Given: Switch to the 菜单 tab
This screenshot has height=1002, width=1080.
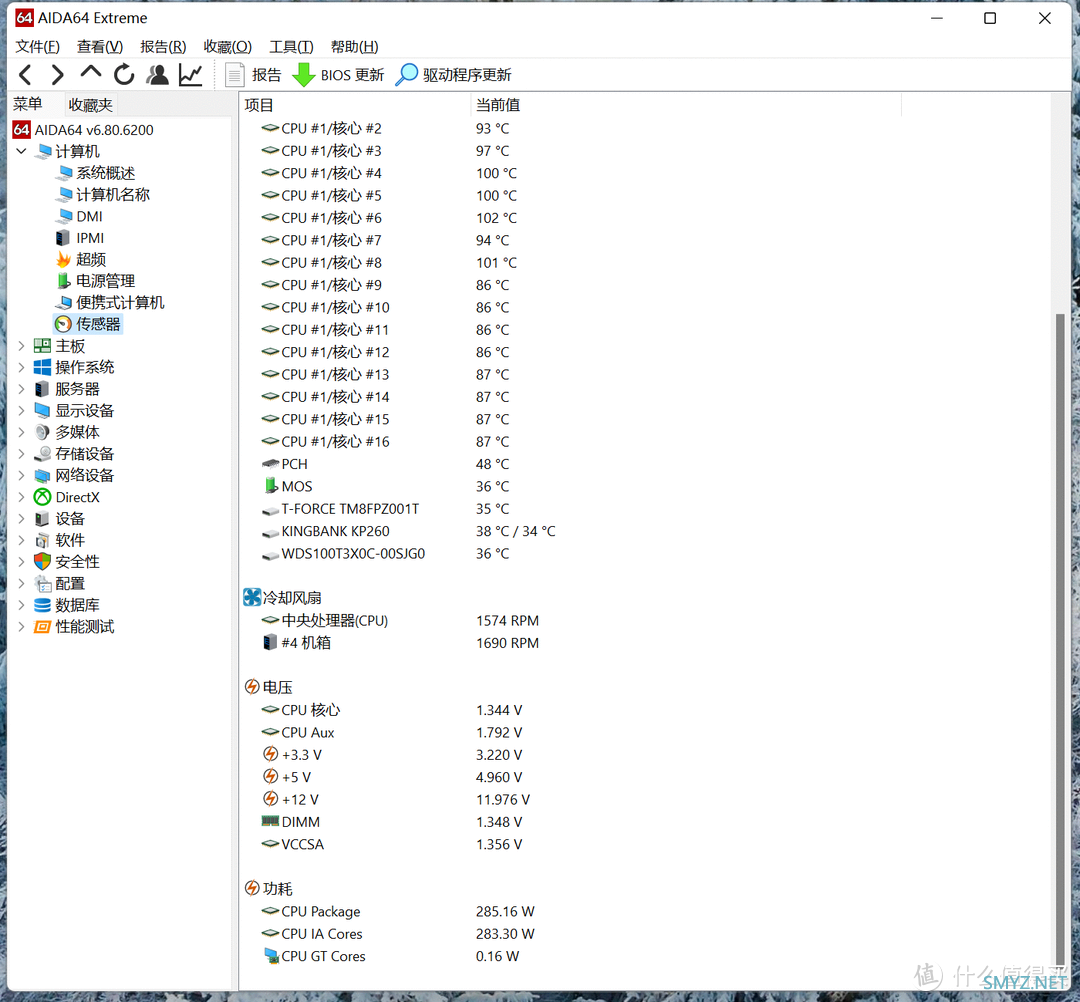Looking at the screenshot, I should point(28,104).
